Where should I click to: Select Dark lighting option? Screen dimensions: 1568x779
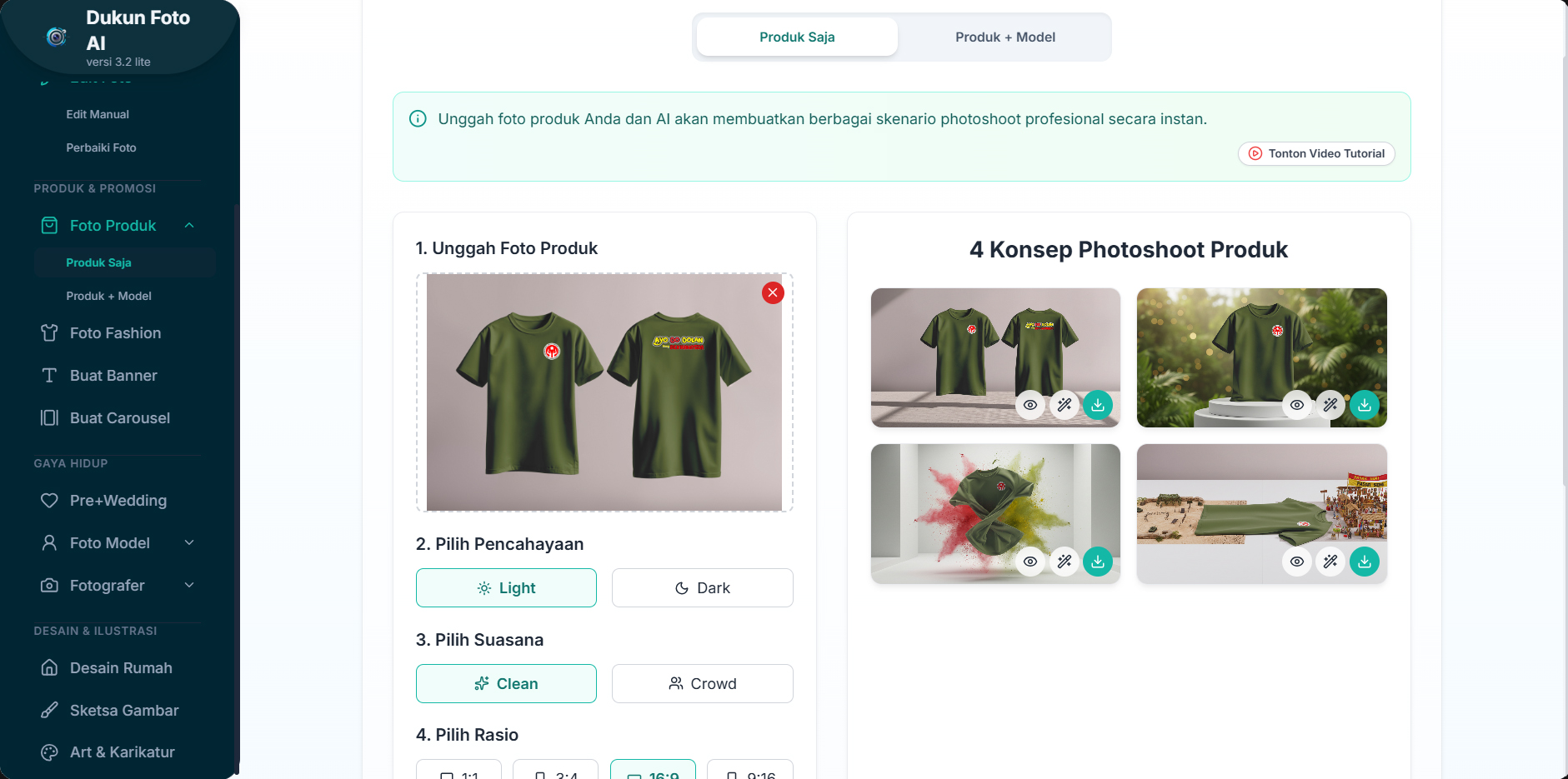[x=702, y=588]
